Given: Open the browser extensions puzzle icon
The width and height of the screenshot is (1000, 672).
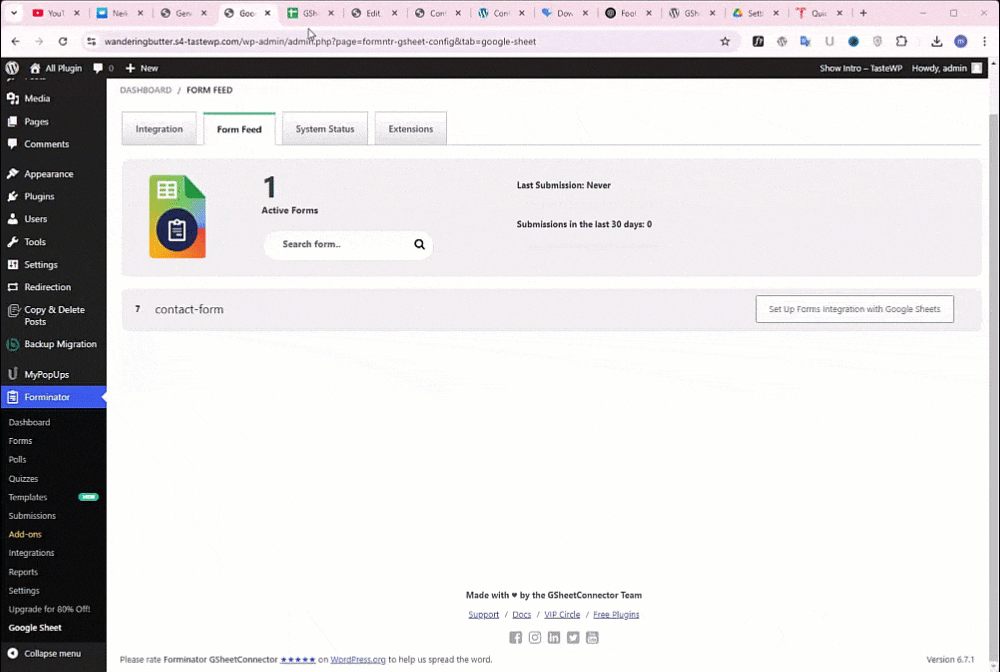Looking at the screenshot, I should pos(901,41).
